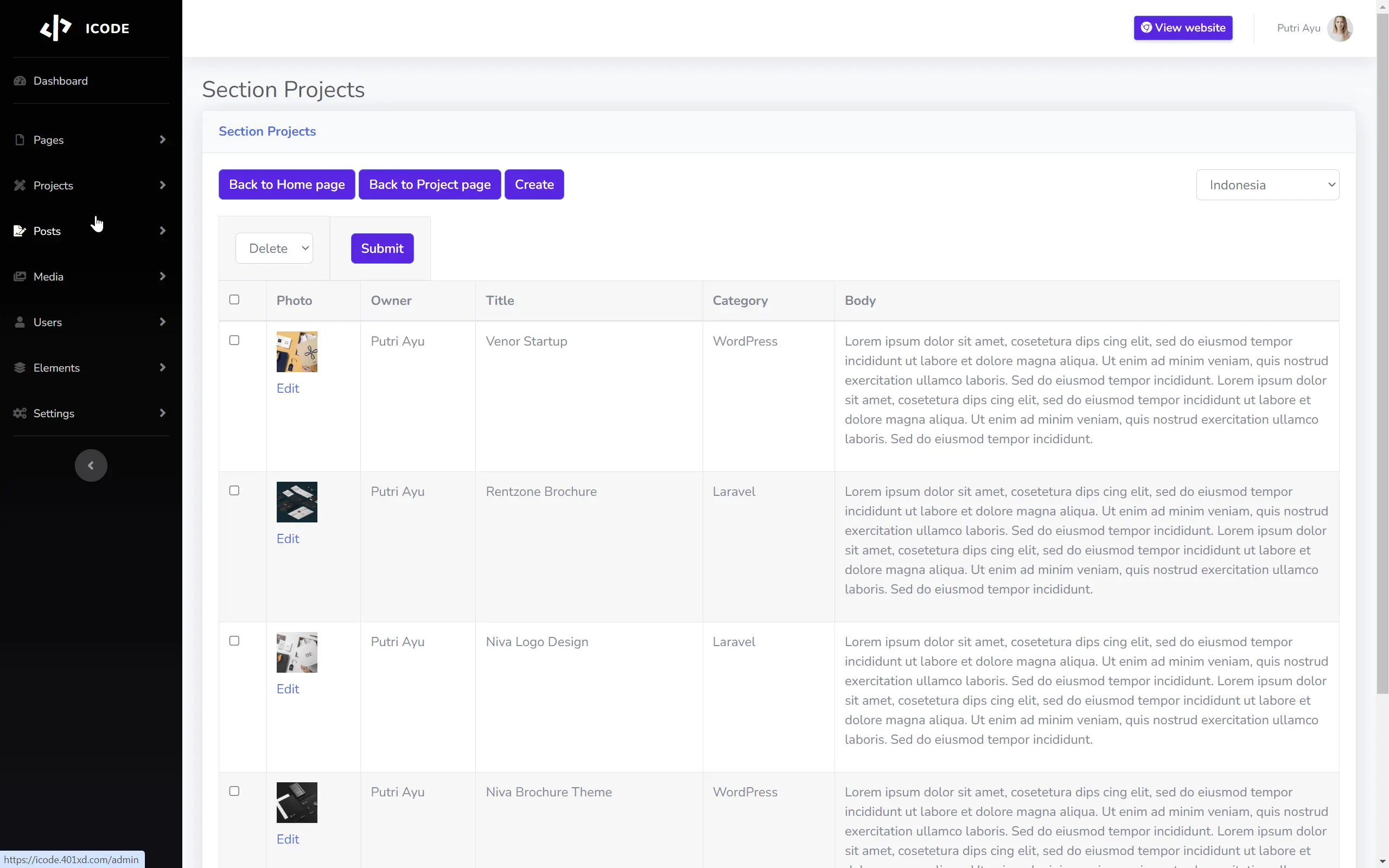1389x868 pixels.
Task: Select the Rentzone Brochure row checkbox
Action: [234, 491]
